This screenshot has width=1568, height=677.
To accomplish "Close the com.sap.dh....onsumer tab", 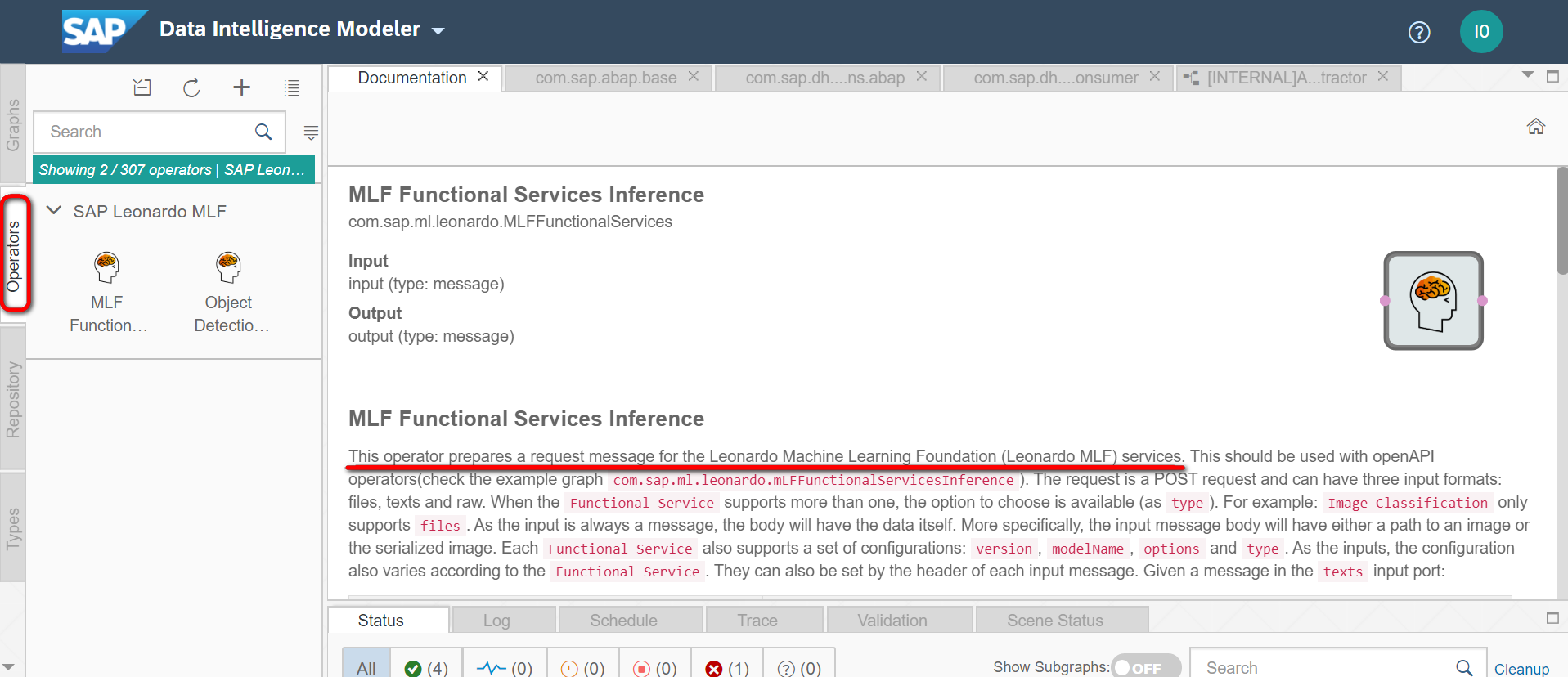I will [1155, 76].
